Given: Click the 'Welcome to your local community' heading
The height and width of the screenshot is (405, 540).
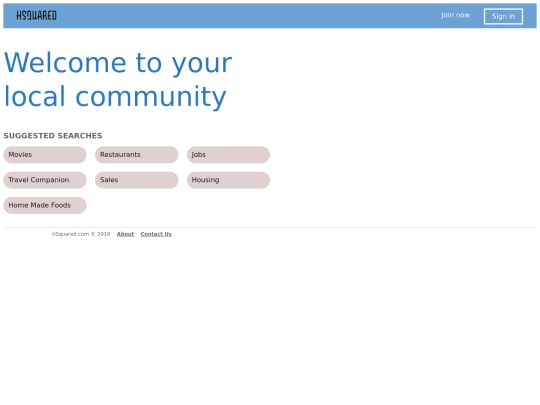Looking at the screenshot, I should click(x=118, y=80).
